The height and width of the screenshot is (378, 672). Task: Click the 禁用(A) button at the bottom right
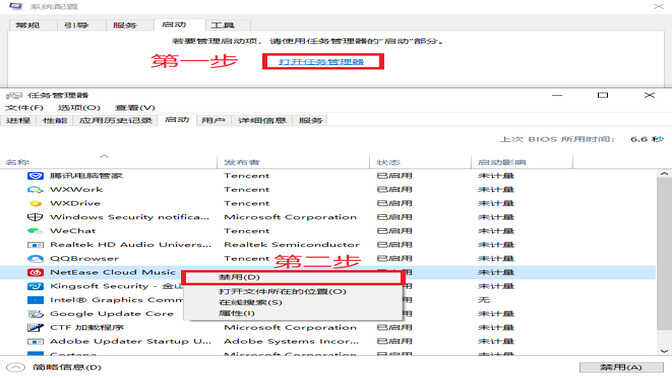click(621, 367)
